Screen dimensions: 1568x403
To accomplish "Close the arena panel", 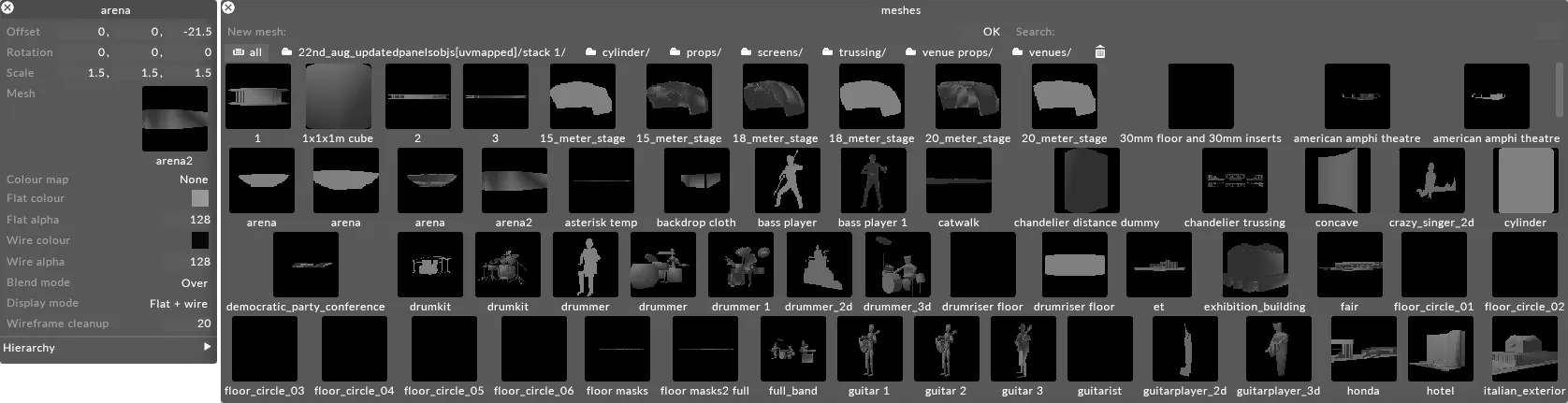I will (7, 8).
